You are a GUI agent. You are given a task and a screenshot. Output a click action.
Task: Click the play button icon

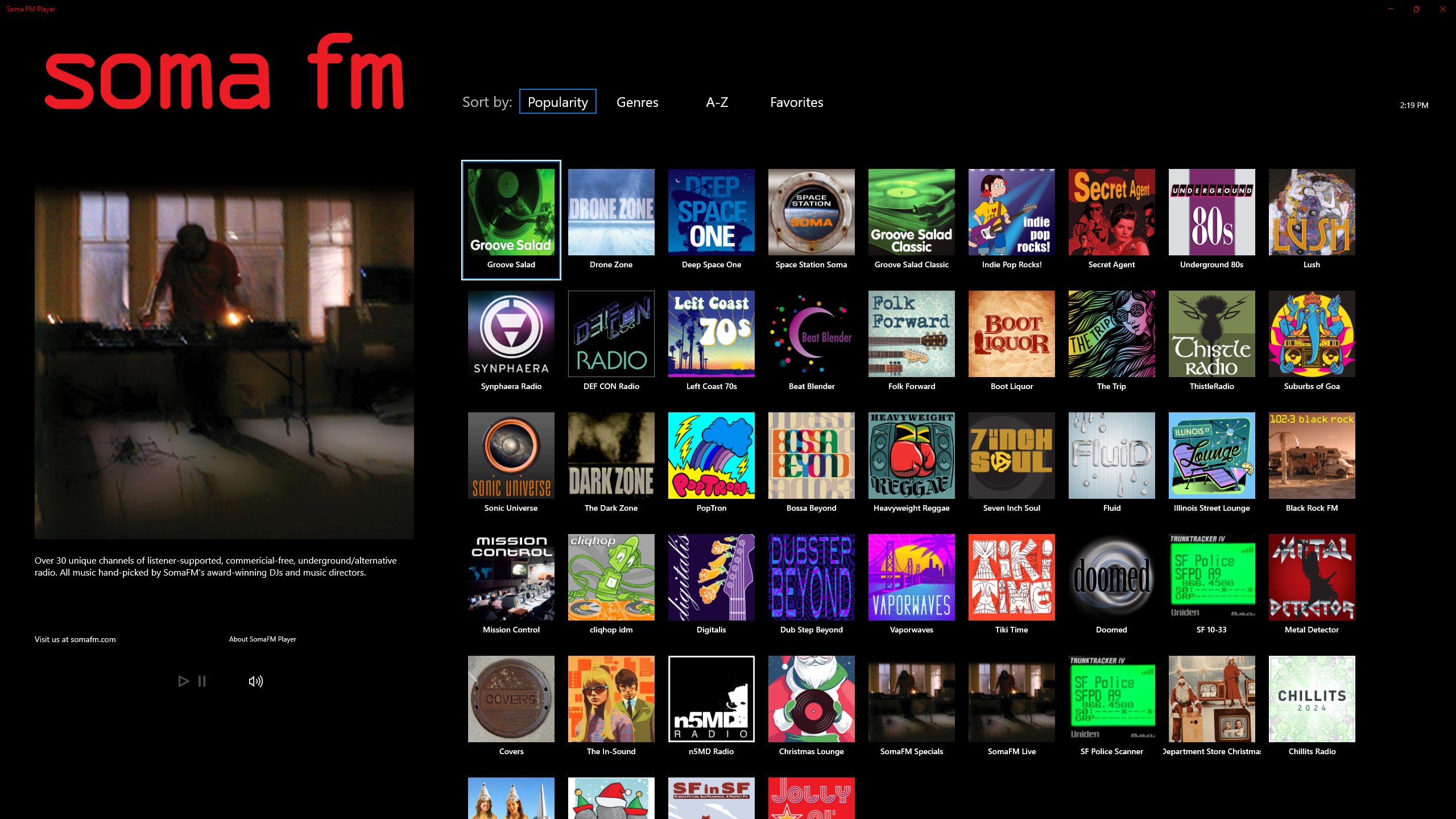click(183, 681)
